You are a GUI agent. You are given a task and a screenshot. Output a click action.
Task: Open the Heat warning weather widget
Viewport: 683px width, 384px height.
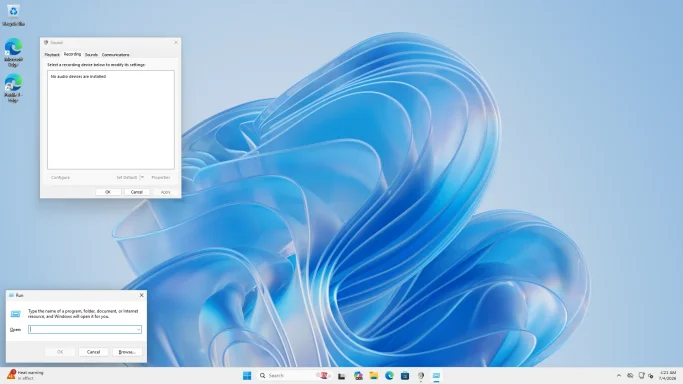coord(25,375)
